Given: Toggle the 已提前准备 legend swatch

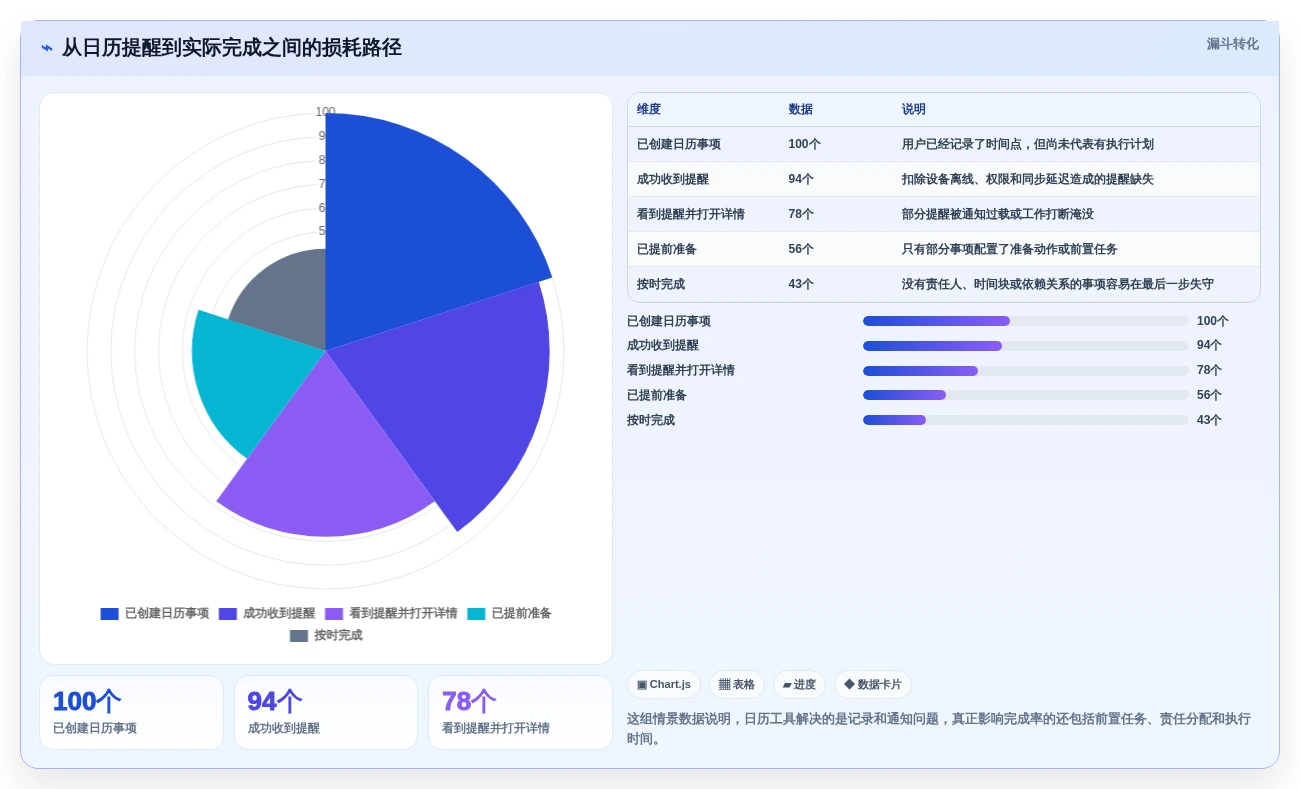Looking at the screenshot, I should point(476,614).
